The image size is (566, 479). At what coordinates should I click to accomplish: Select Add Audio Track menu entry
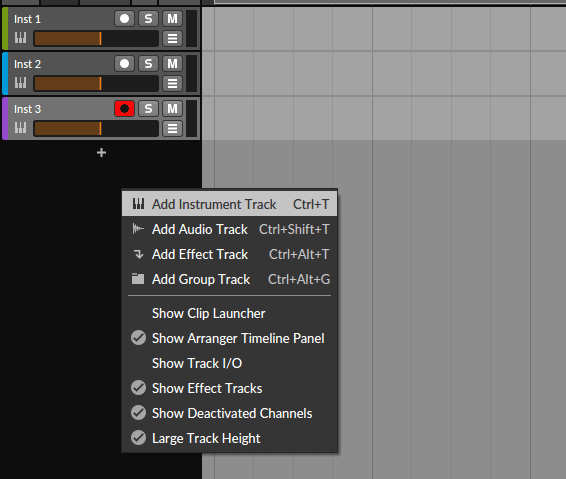tap(230, 229)
